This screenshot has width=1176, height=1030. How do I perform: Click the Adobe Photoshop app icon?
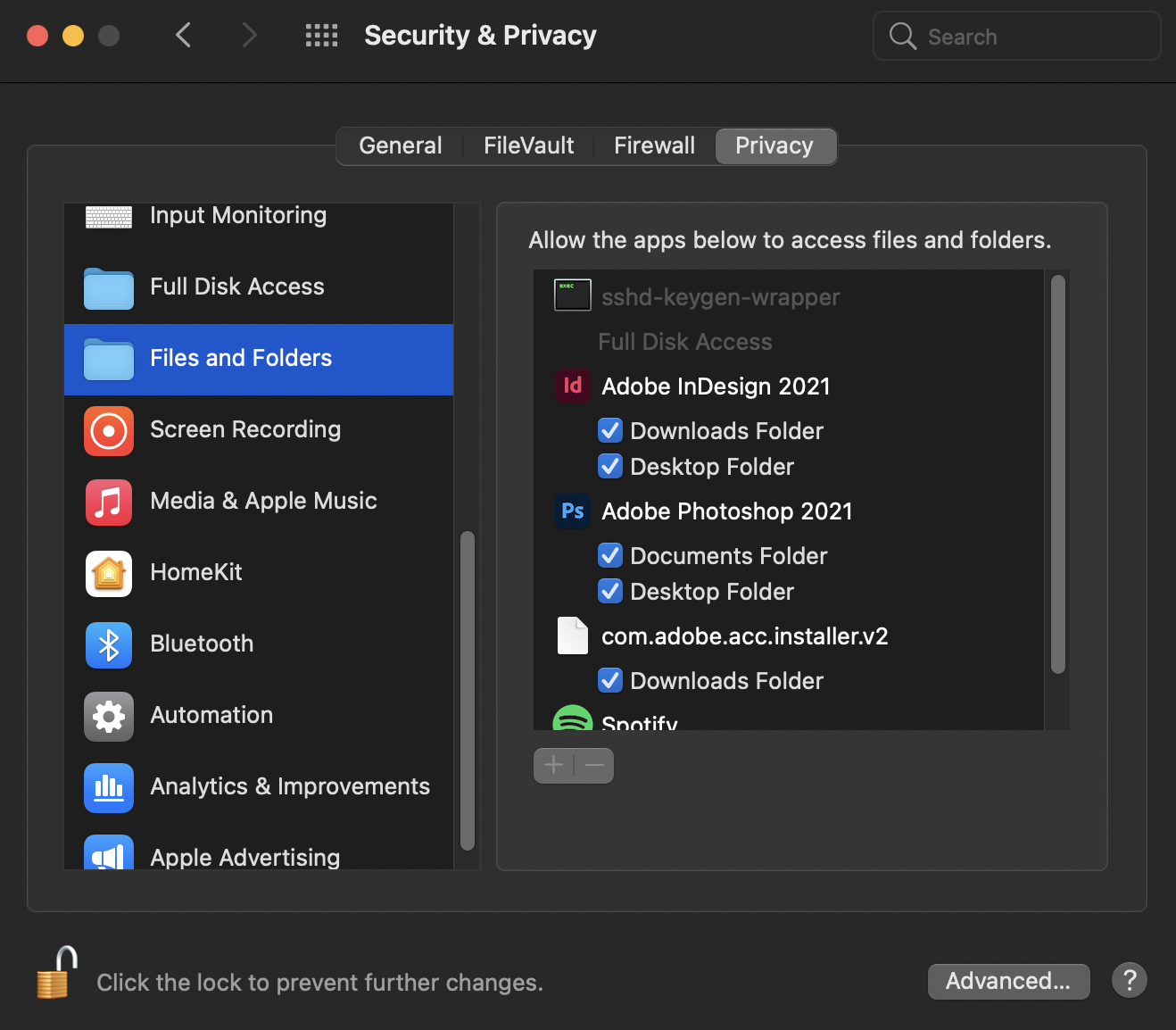coord(573,511)
